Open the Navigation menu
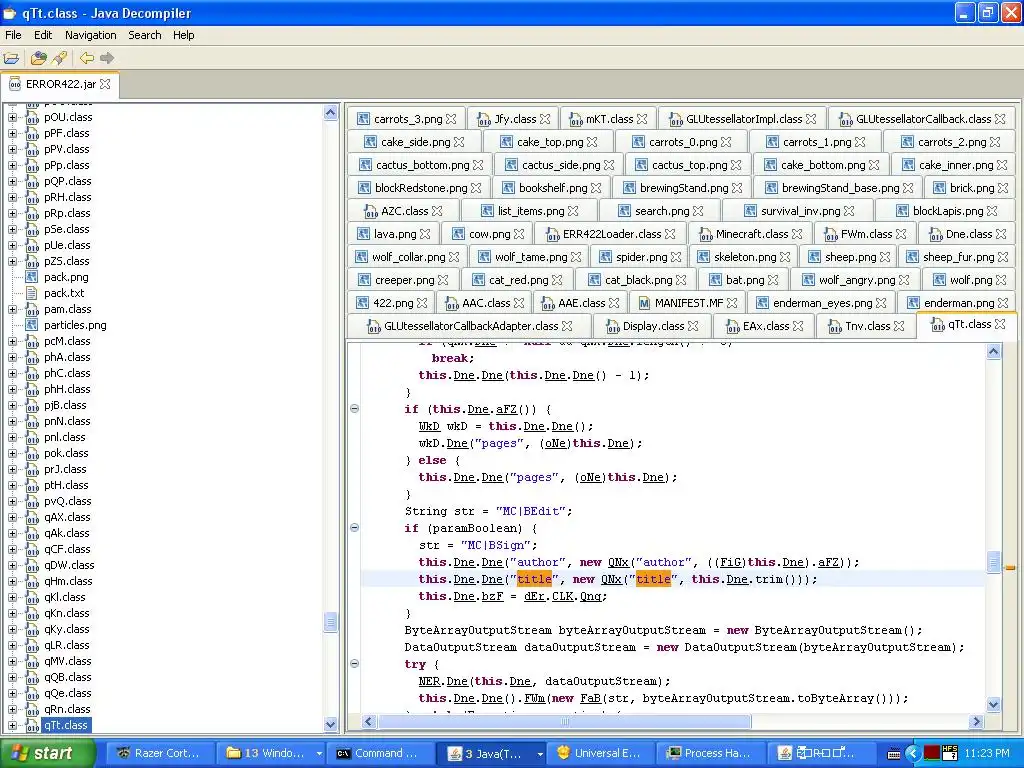The width and height of the screenshot is (1024, 768). click(90, 35)
